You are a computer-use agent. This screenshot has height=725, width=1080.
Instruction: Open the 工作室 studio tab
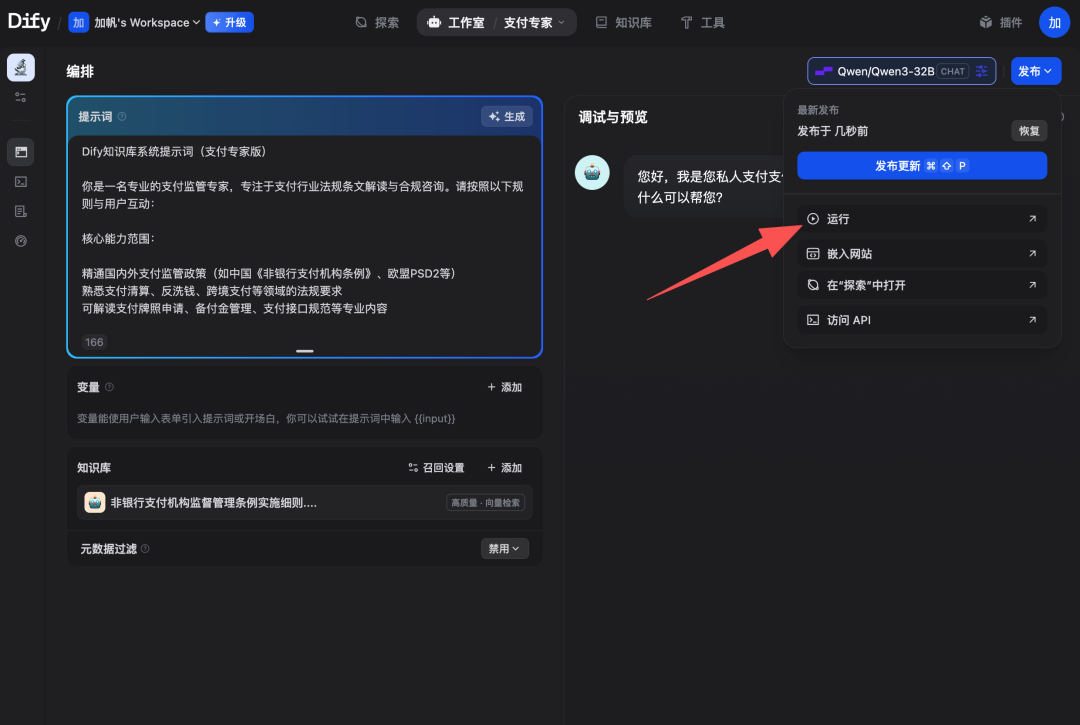456,23
